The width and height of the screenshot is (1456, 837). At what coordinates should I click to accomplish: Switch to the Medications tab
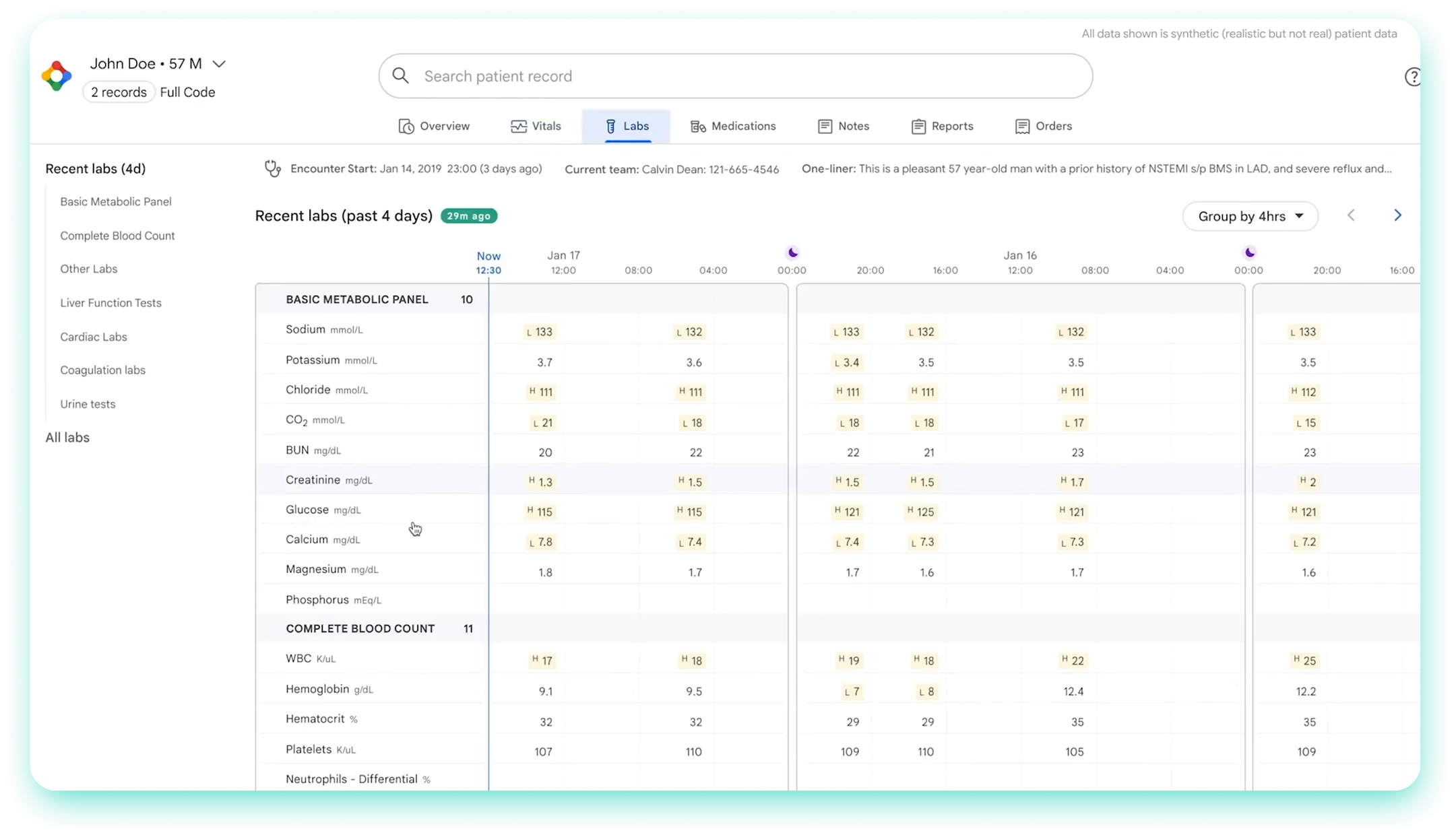[733, 127]
